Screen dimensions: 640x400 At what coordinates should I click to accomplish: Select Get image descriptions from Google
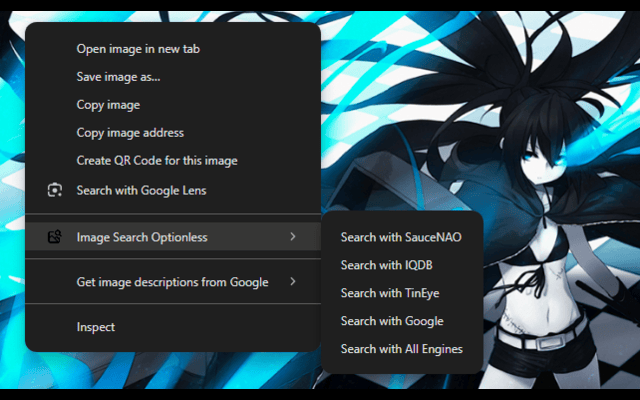click(173, 282)
